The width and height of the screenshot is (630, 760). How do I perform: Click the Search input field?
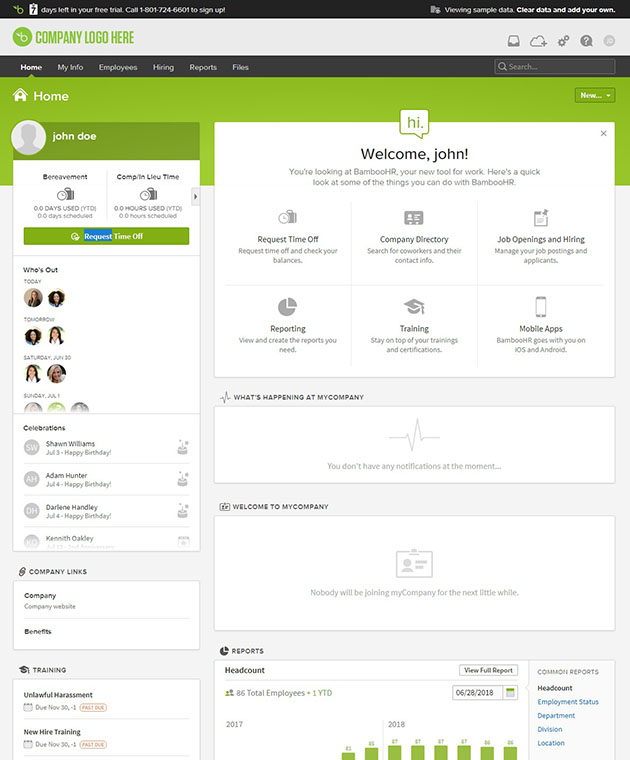click(555, 67)
